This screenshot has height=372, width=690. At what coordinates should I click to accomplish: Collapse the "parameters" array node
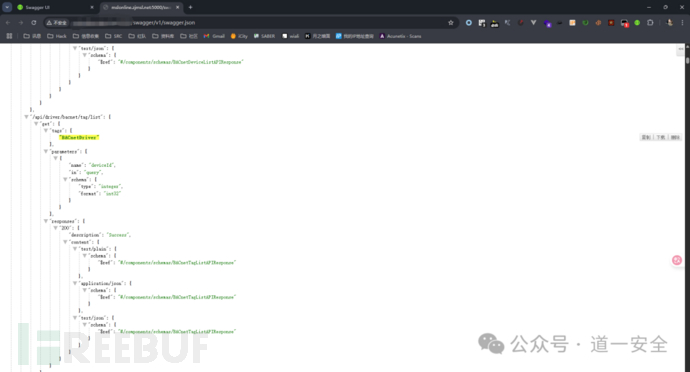46,151
